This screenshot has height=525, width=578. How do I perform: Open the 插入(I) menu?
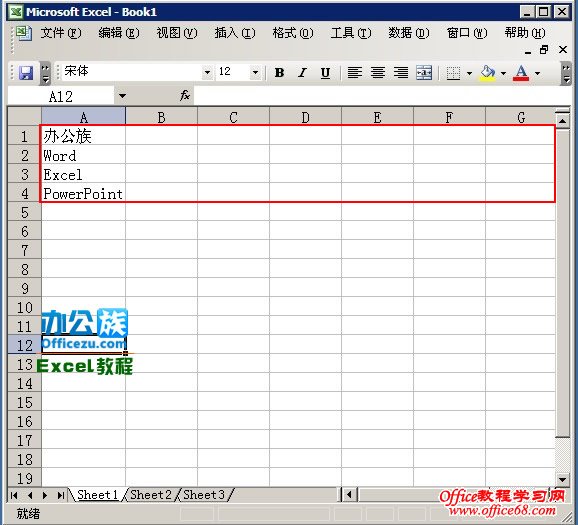235,33
